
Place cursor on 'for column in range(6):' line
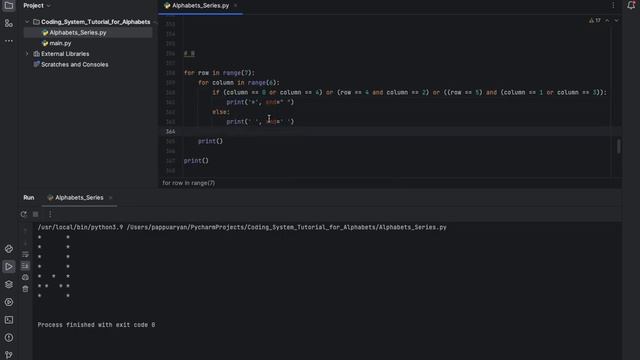239,82
